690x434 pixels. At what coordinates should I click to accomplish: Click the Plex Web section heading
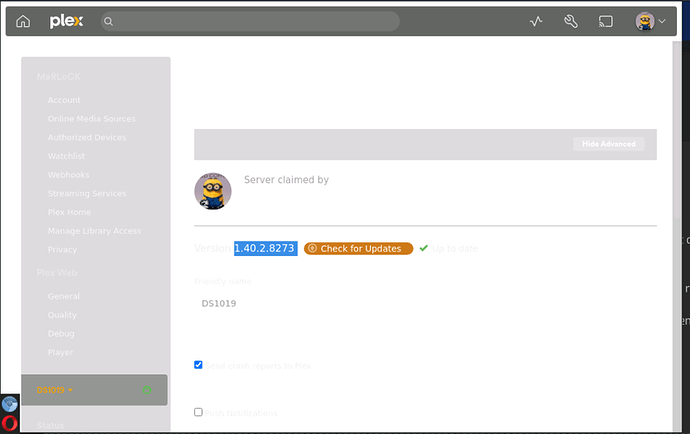(x=57, y=273)
